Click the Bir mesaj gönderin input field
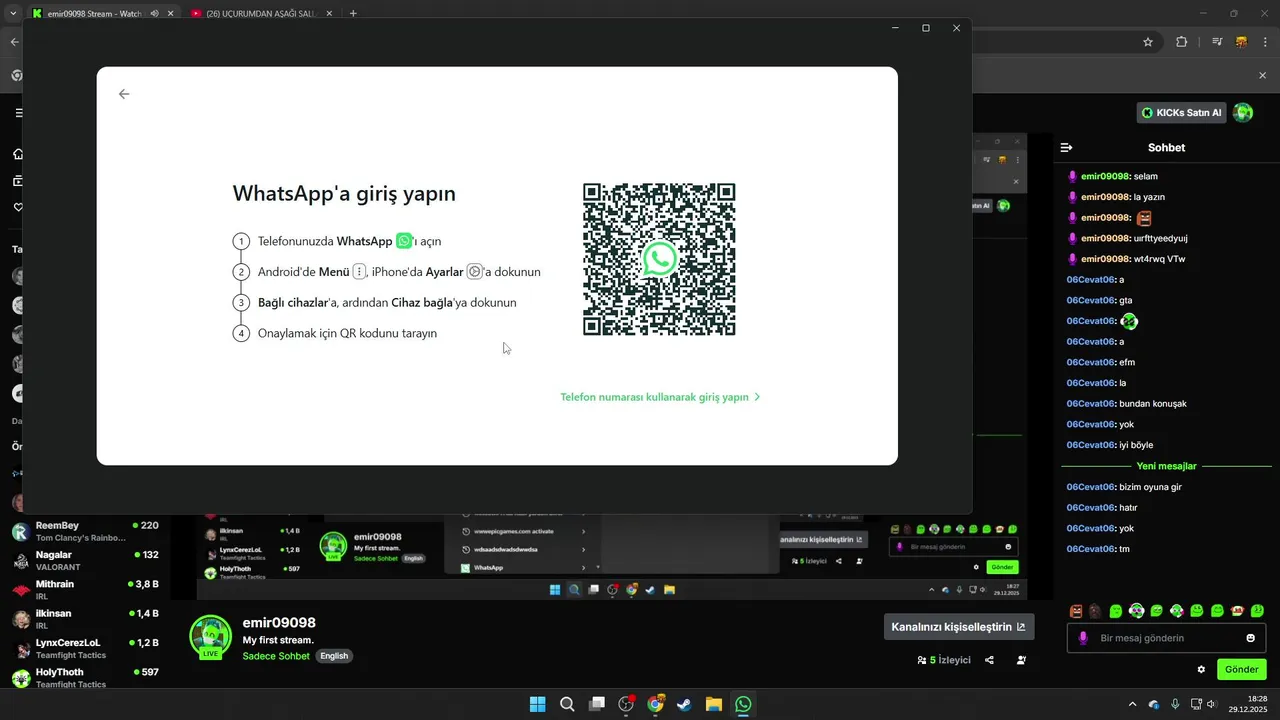The width and height of the screenshot is (1280, 720). tap(1166, 638)
